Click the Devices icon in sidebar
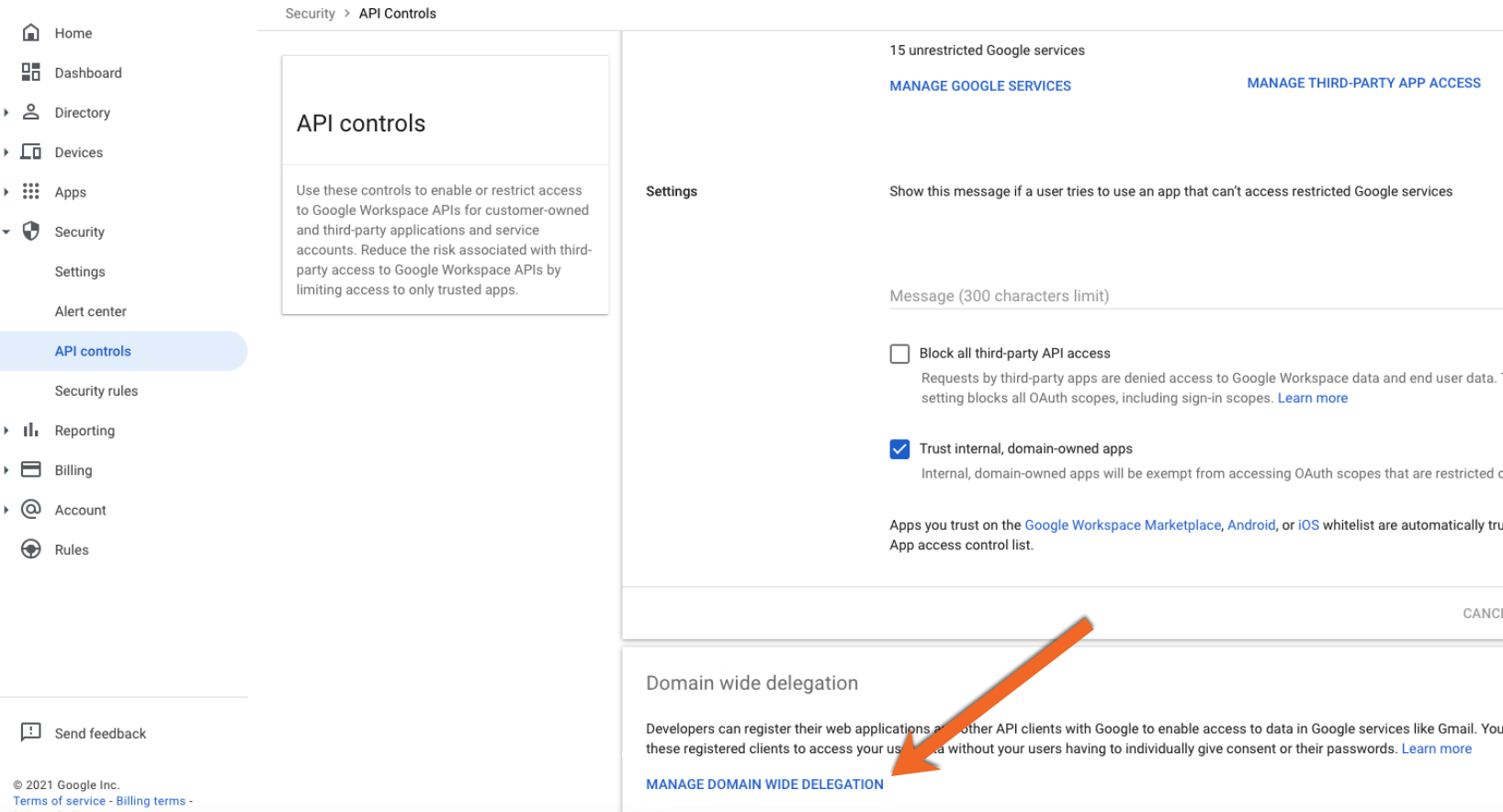This screenshot has height=812, width=1503. tap(31, 152)
